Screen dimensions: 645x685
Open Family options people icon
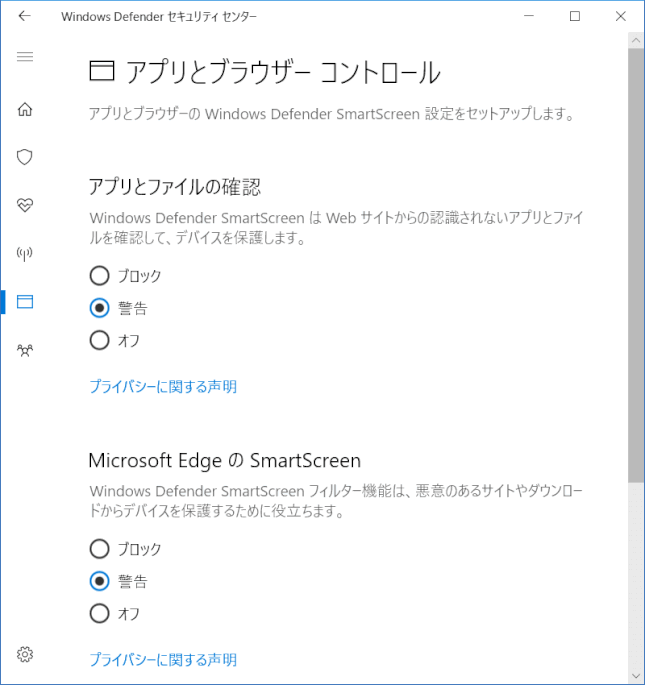tap(25, 350)
